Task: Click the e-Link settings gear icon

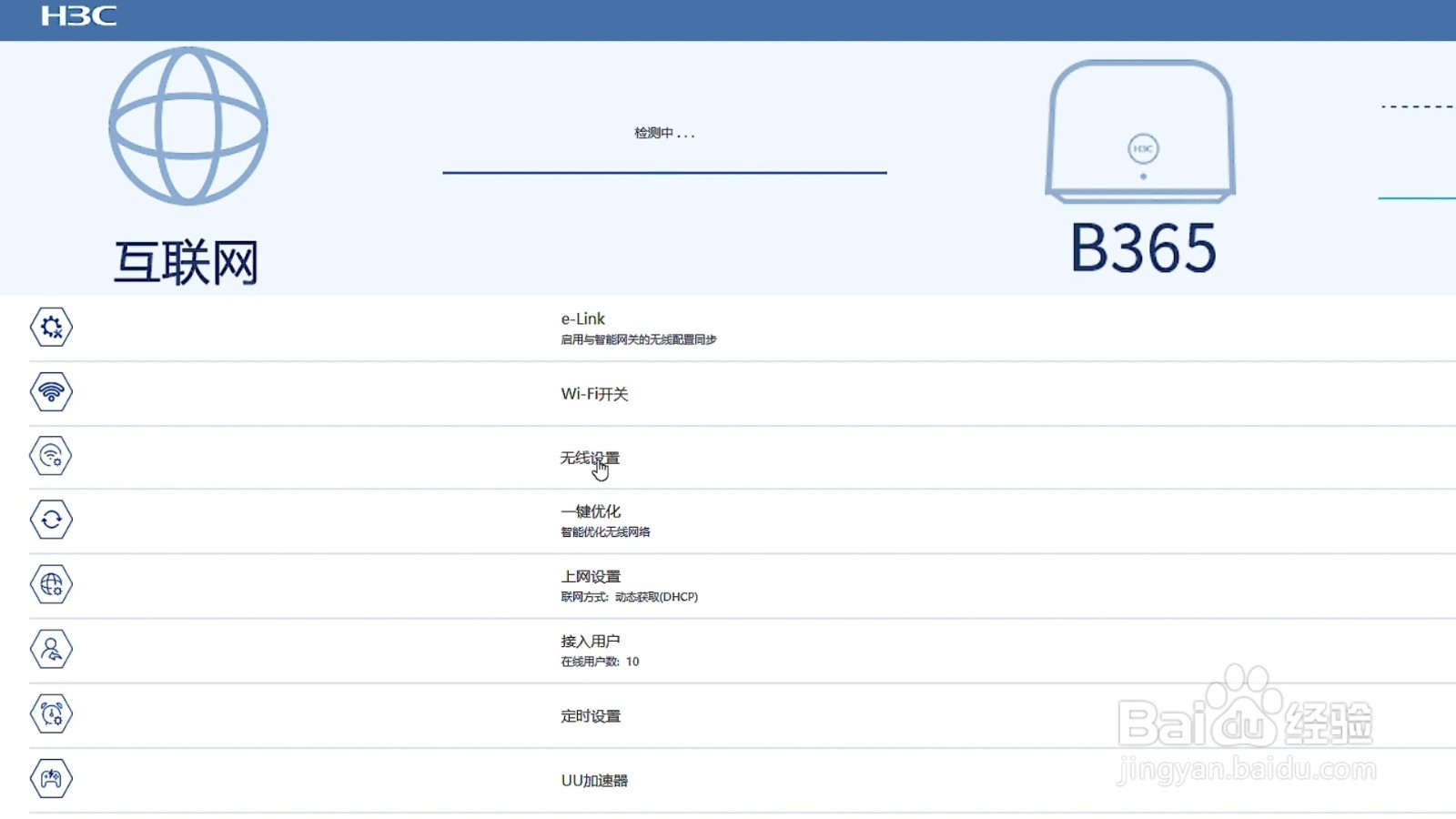Action: pyautogui.click(x=52, y=328)
